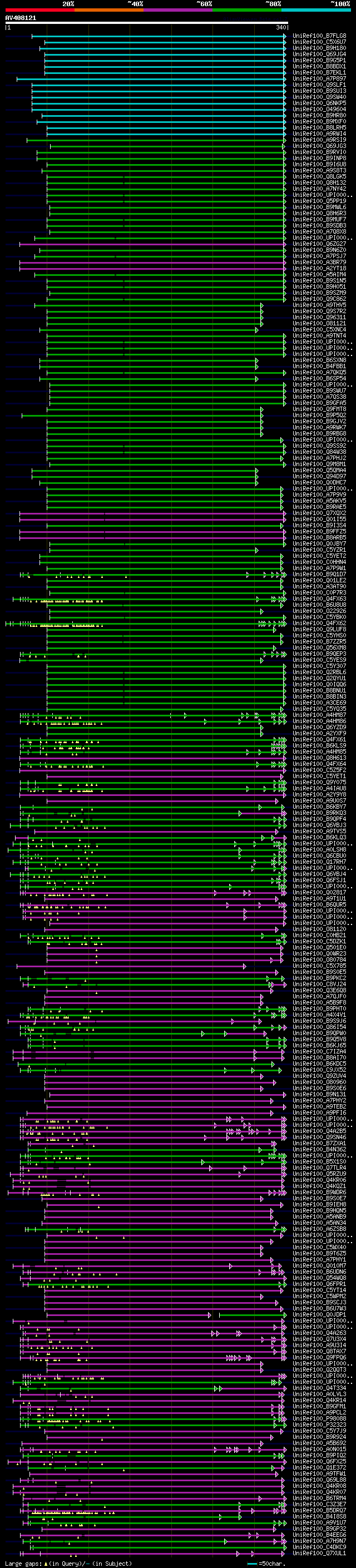Select label UniRef100_B8ARB5
This screenshot has width=356, height=1568.
coord(319,537)
